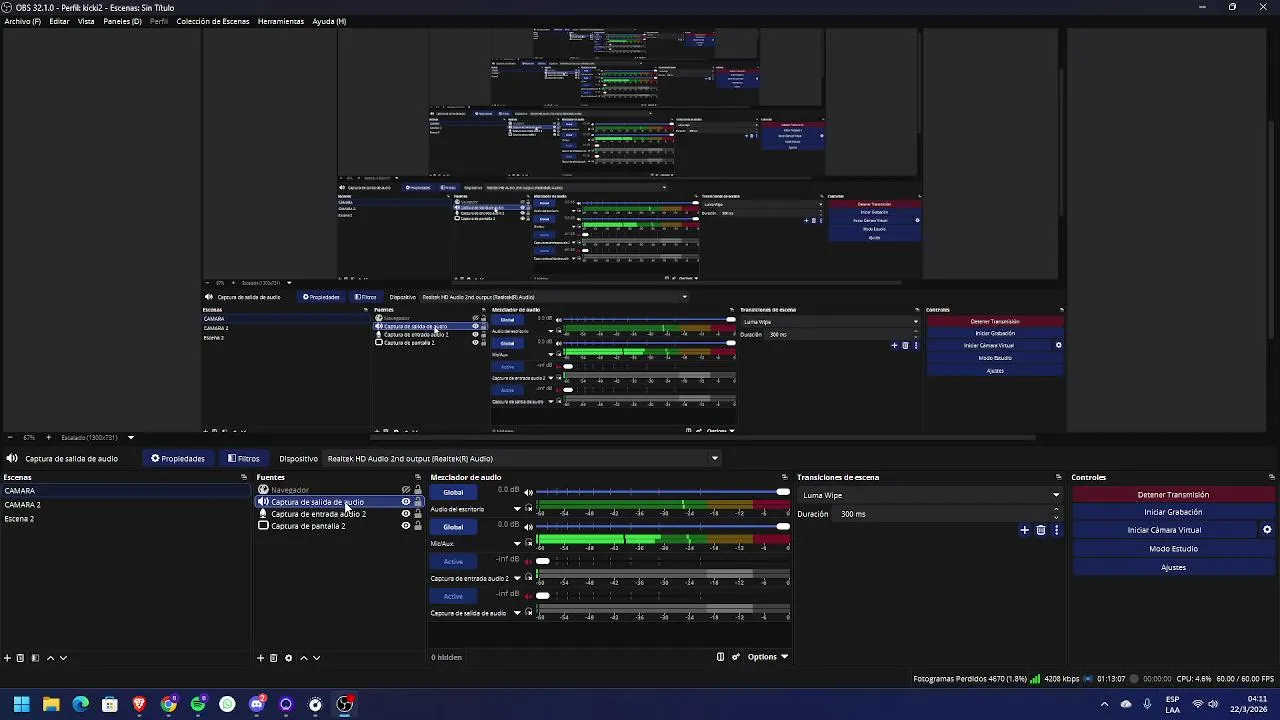The image size is (1280, 720).
Task: Open the Paneles menu
Action: 122,21
